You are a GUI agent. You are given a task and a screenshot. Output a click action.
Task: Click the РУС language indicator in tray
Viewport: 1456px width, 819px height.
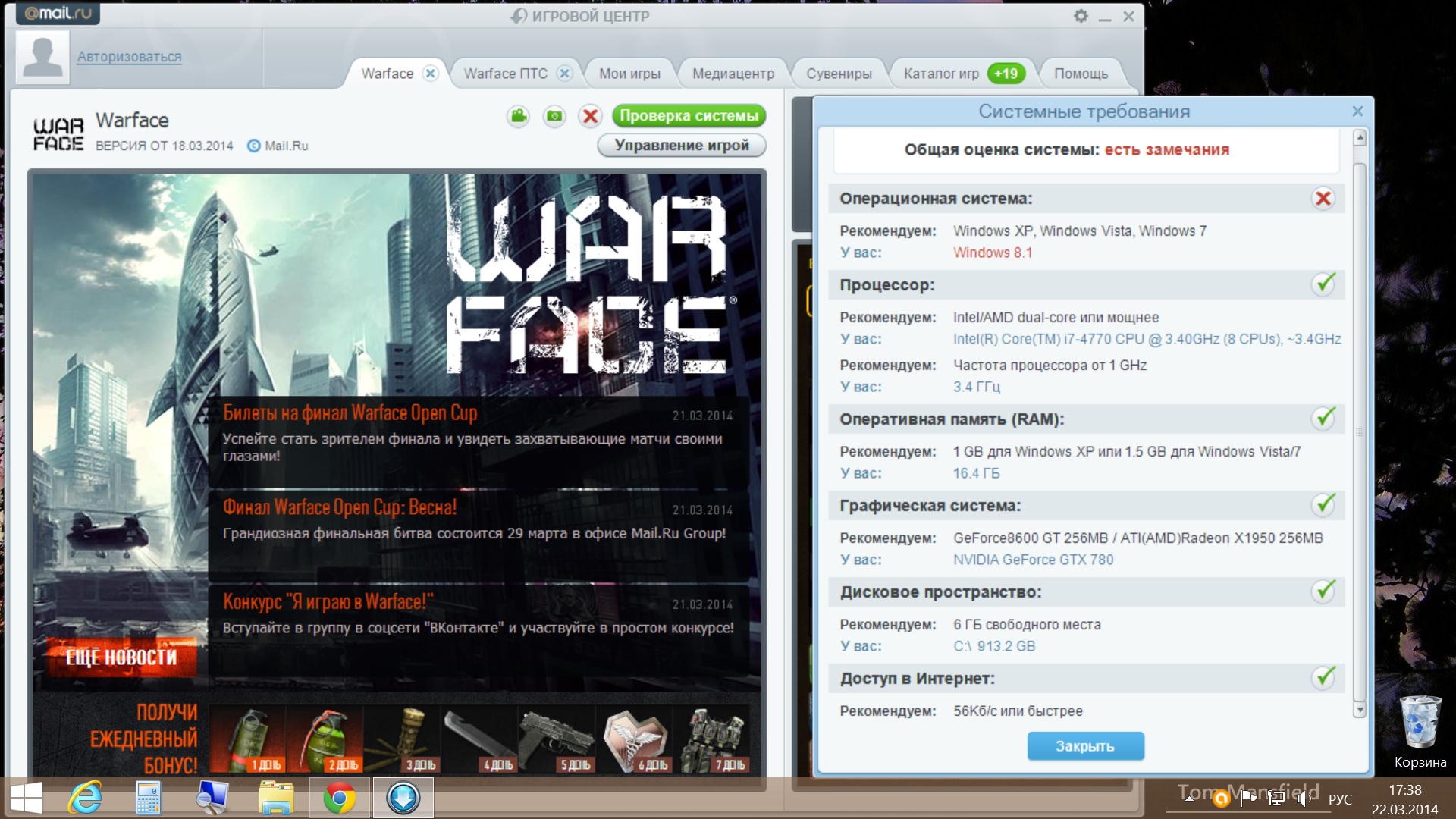click(1340, 799)
